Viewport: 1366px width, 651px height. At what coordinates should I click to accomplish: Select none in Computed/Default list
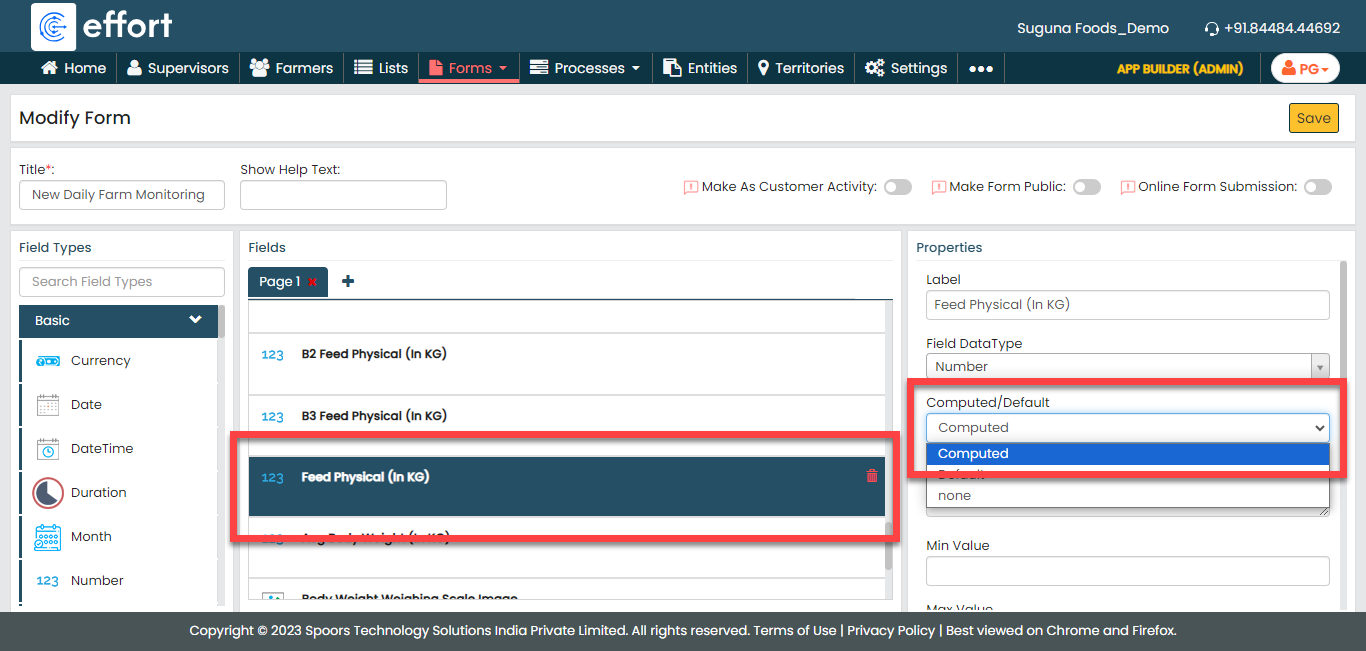(x=955, y=496)
